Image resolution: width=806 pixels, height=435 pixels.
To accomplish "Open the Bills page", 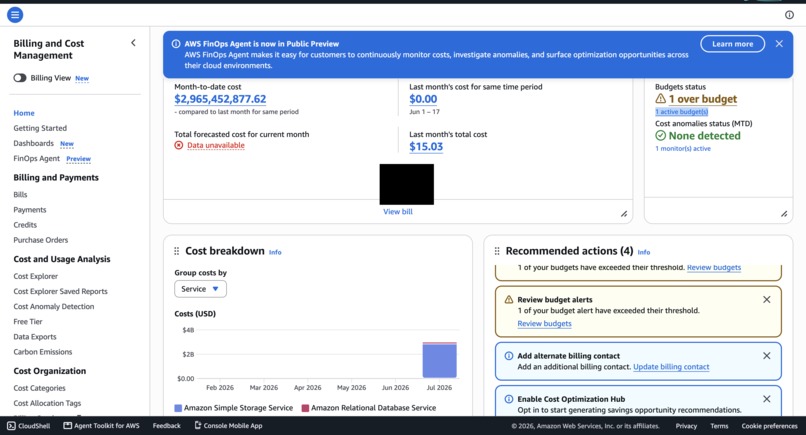I will (x=20, y=194).
